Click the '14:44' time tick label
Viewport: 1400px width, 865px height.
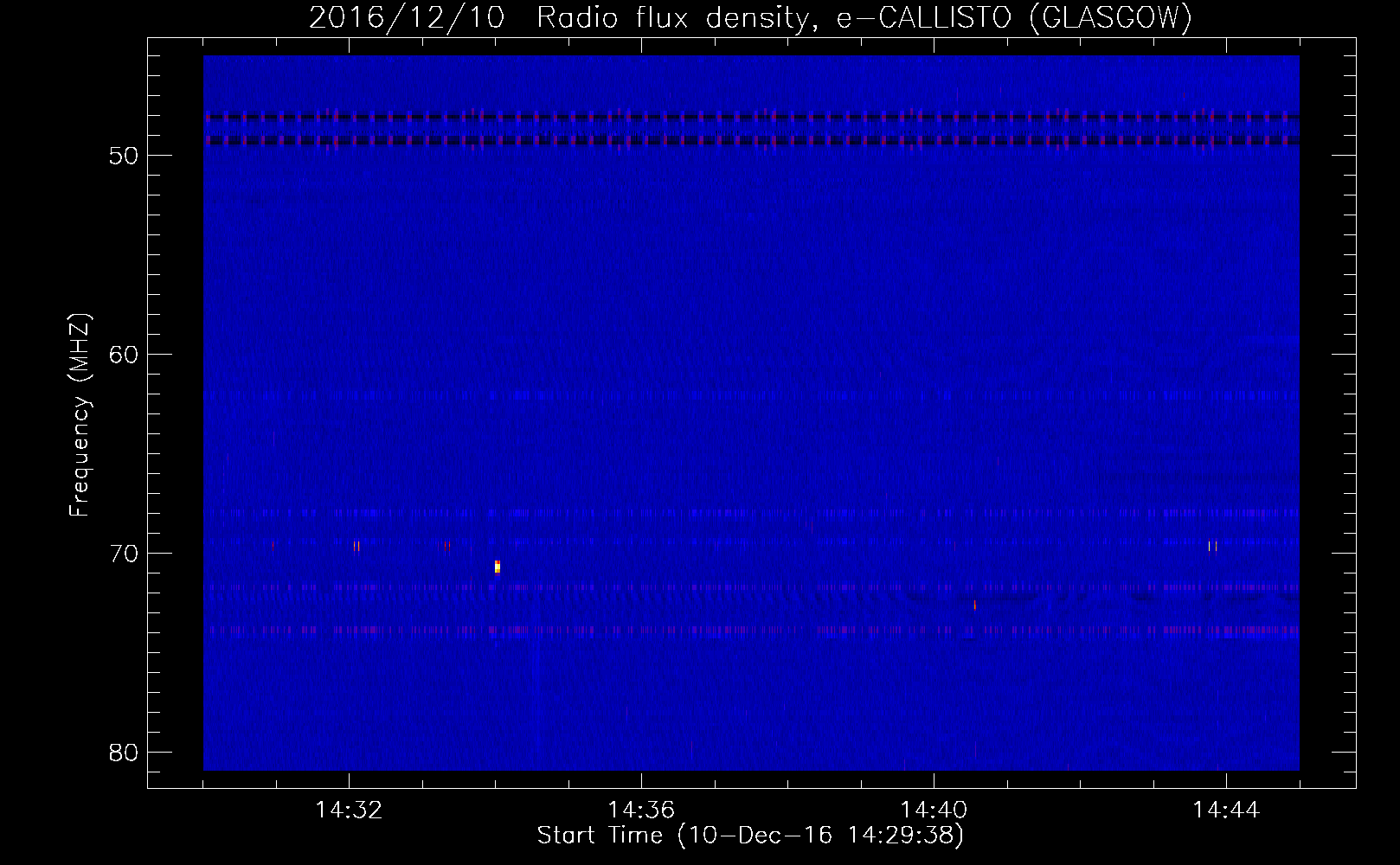pos(1226,811)
